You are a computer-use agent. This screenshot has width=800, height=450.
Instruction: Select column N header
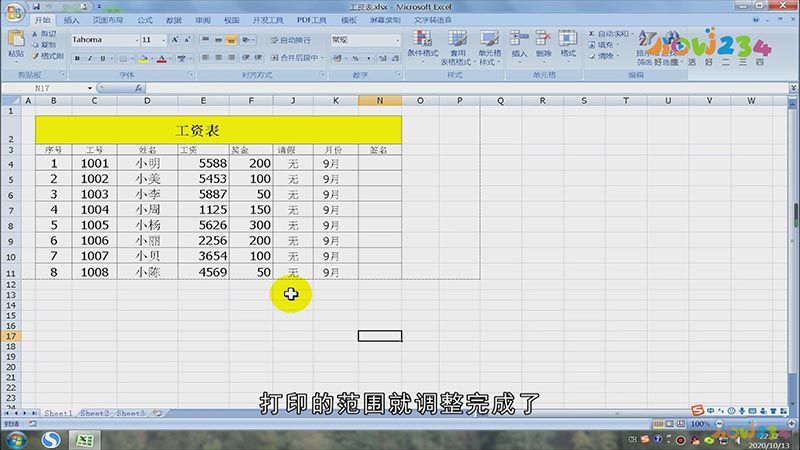[380, 101]
